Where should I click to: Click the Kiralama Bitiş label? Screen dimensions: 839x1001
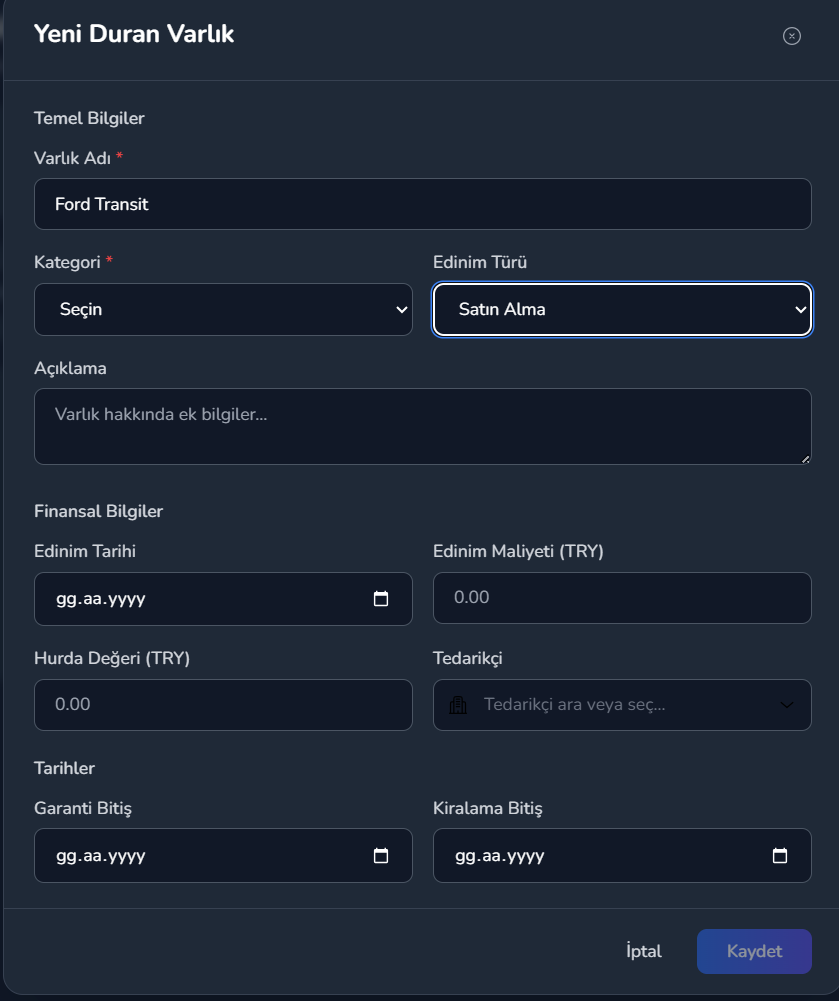[x=488, y=808]
